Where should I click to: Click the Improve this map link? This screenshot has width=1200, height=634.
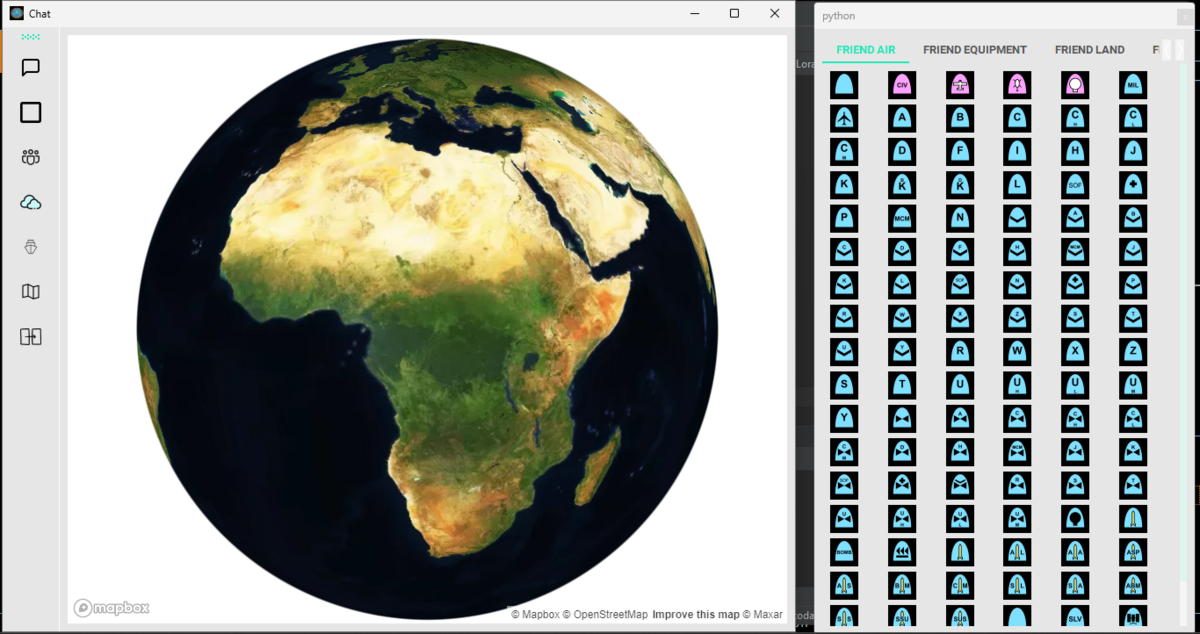[695, 614]
